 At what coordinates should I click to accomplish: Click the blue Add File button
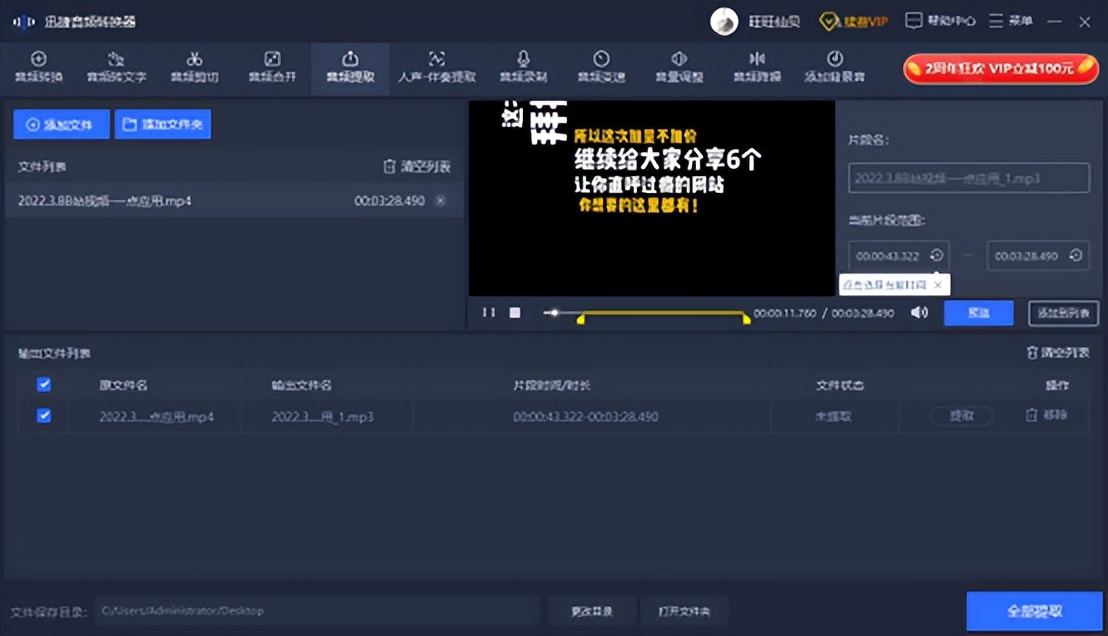[x=61, y=124]
